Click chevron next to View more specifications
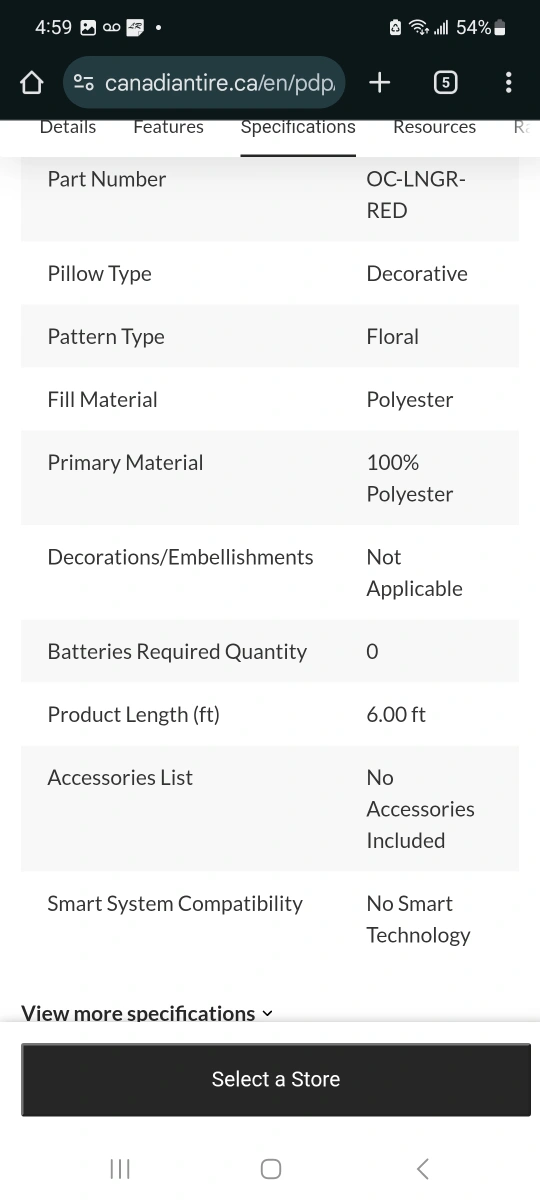The width and height of the screenshot is (540, 1200). coord(267,1014)
